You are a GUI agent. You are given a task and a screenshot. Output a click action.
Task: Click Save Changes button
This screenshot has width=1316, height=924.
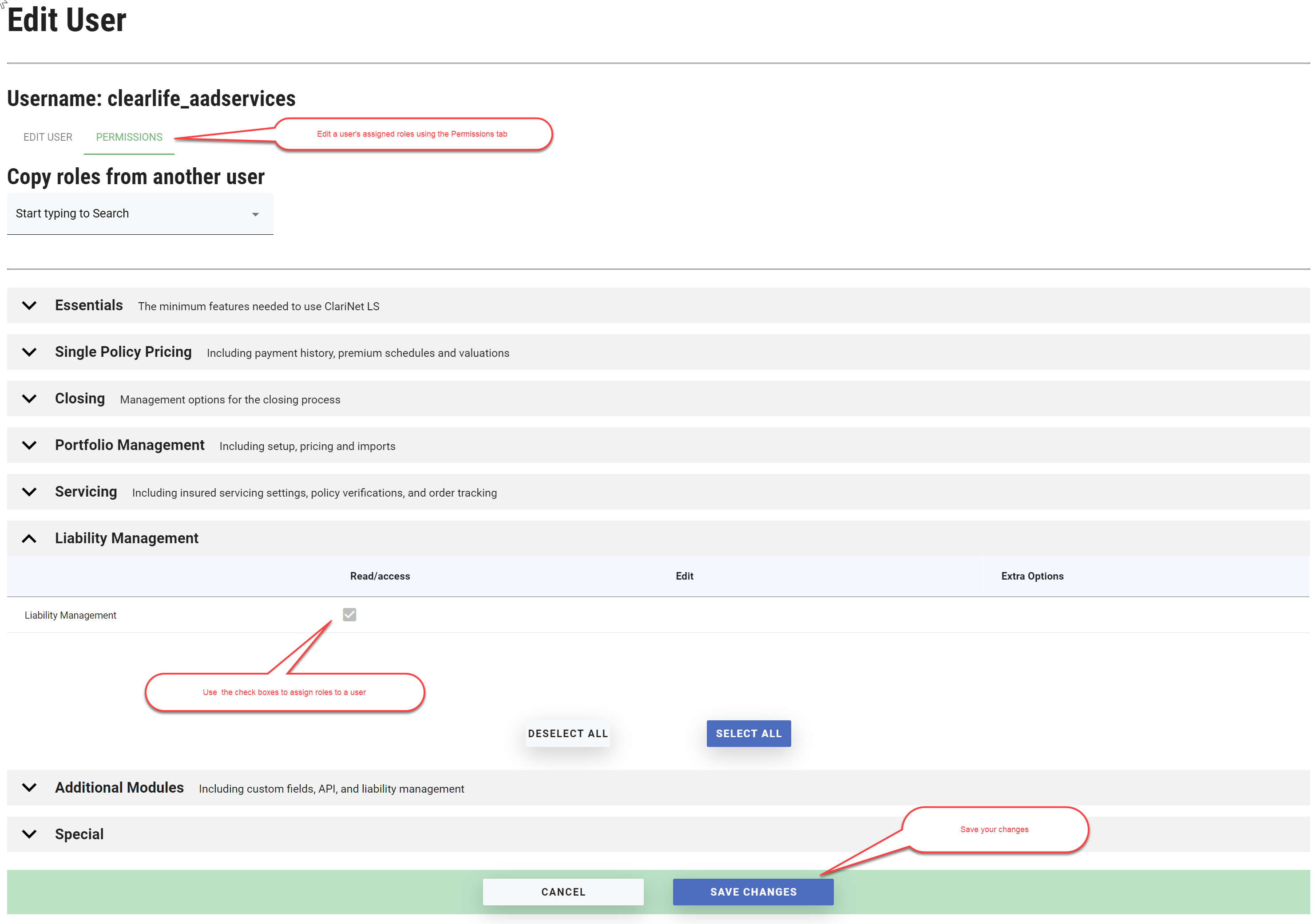click(x=753, y=892)
